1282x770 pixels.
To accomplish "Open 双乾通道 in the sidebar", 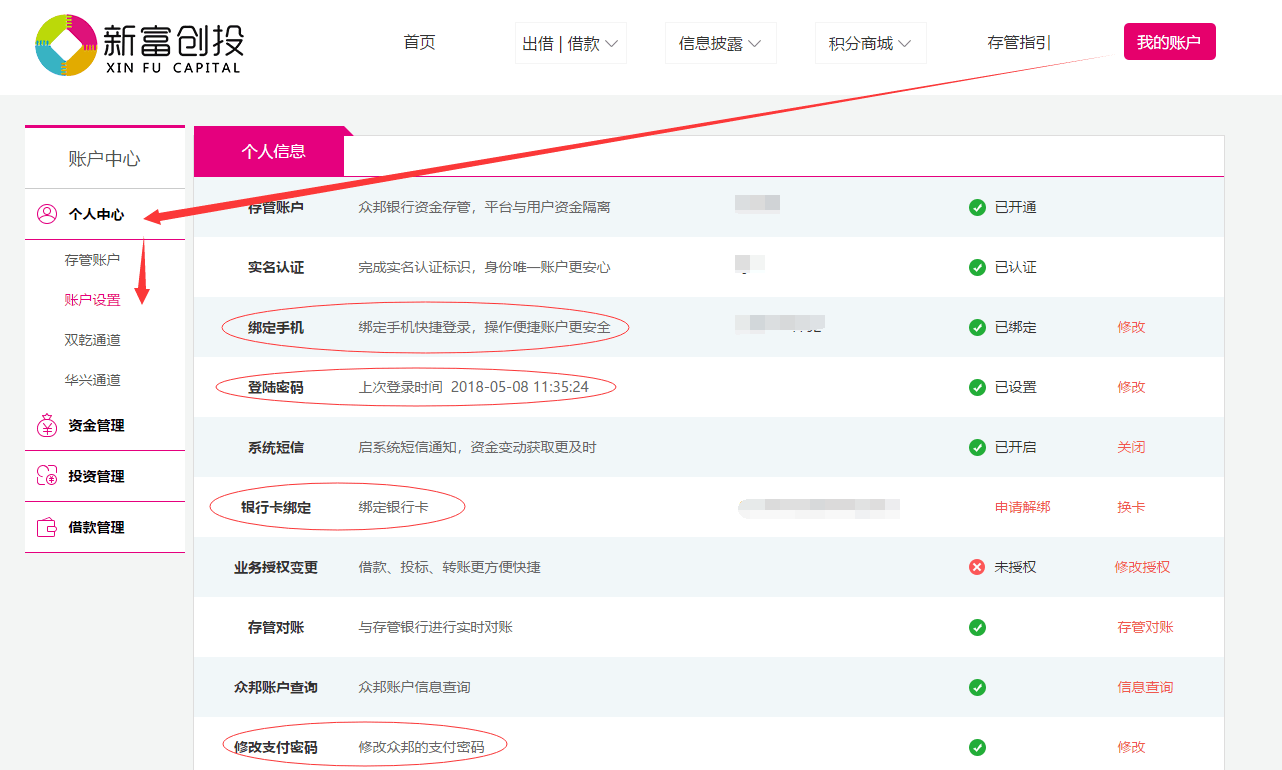I will click(x=92, y=340).
